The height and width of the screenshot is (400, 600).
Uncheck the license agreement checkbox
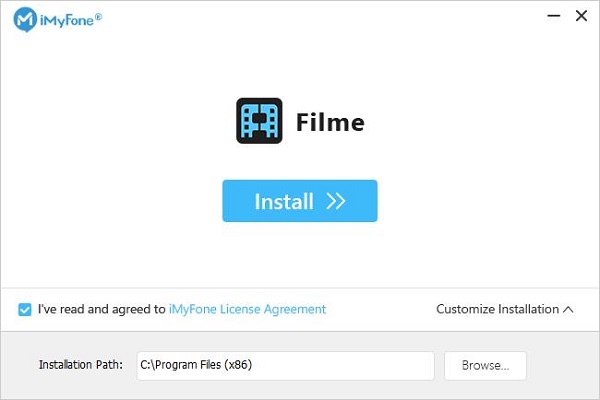(25, 310)
